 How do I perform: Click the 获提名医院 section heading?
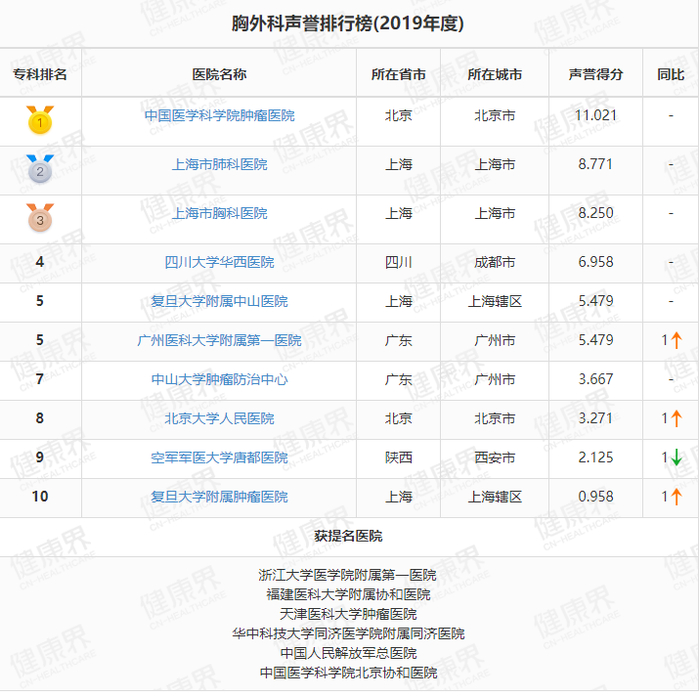point(348,536)
